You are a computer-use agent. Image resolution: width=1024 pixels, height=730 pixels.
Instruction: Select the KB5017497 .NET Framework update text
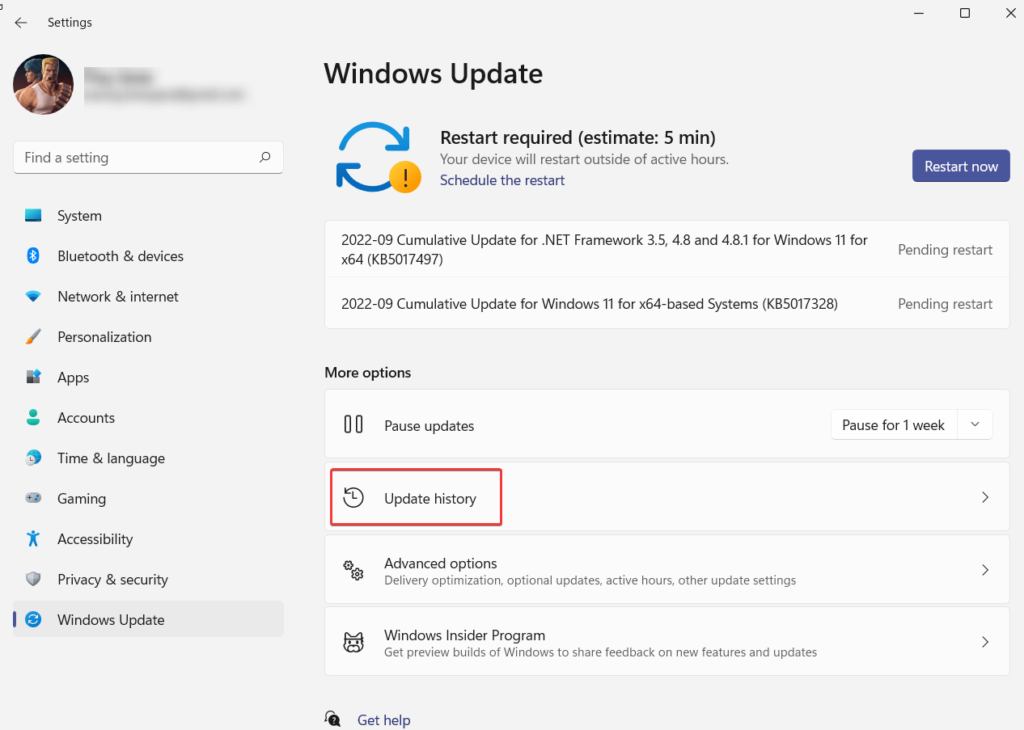tap(604, 249)
